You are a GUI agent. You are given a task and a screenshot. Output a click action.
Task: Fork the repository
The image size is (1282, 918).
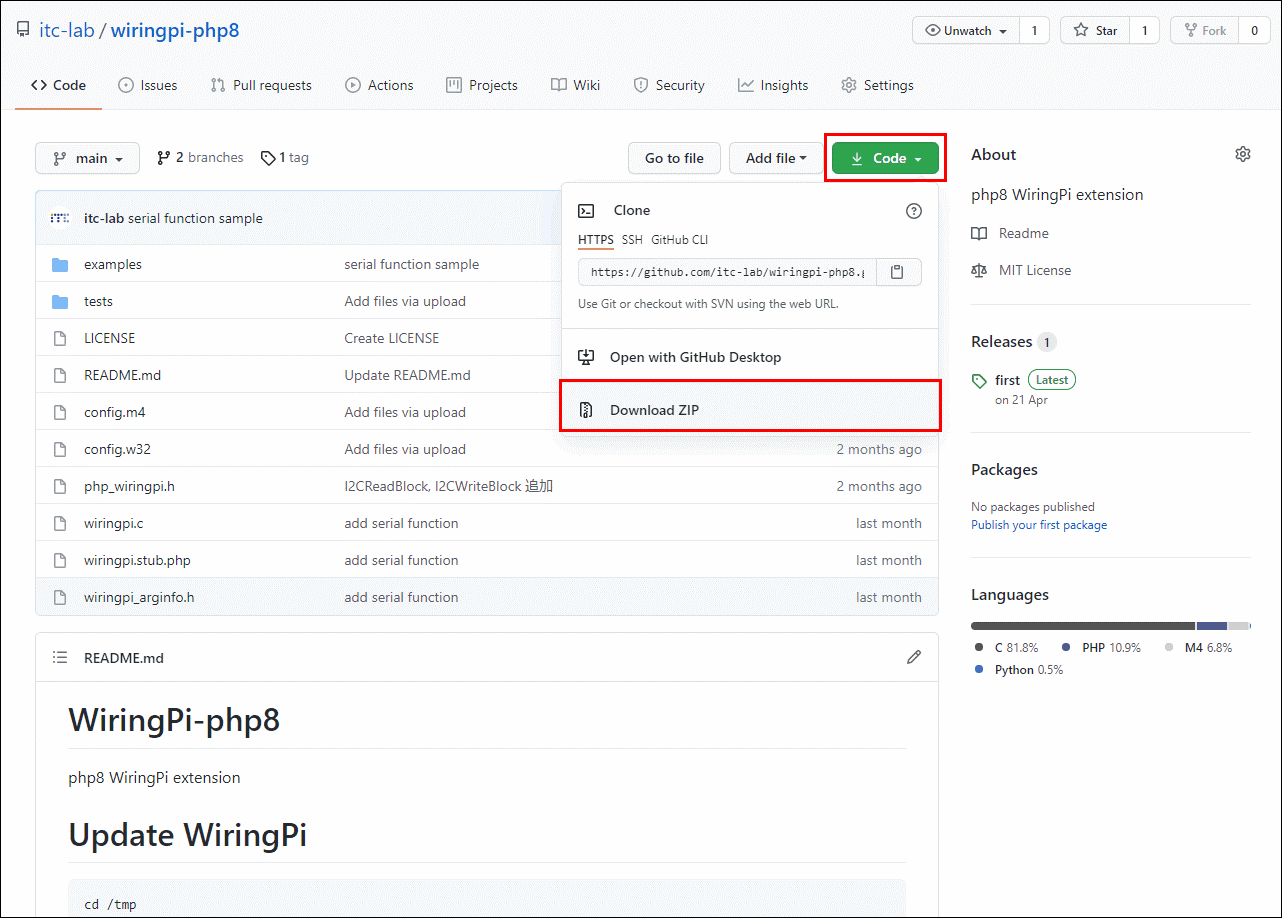click(x=1204, y=31)
